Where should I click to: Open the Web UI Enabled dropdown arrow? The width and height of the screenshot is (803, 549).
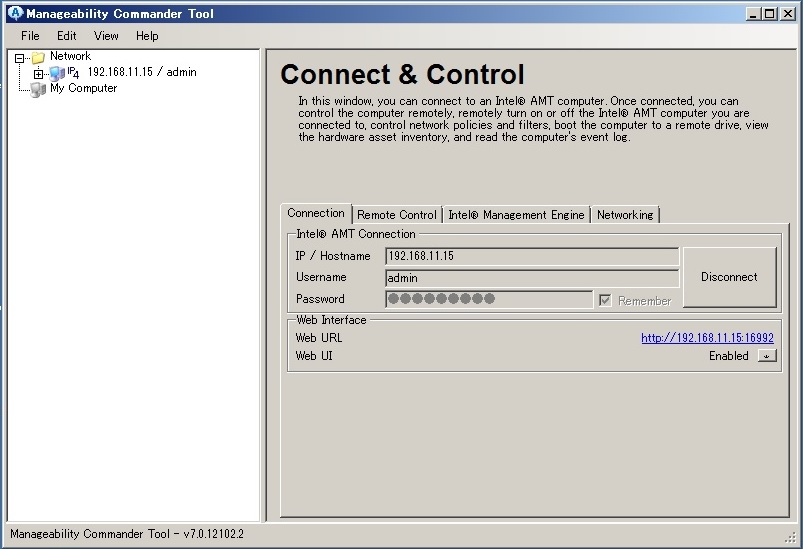(x=766, y=356)
